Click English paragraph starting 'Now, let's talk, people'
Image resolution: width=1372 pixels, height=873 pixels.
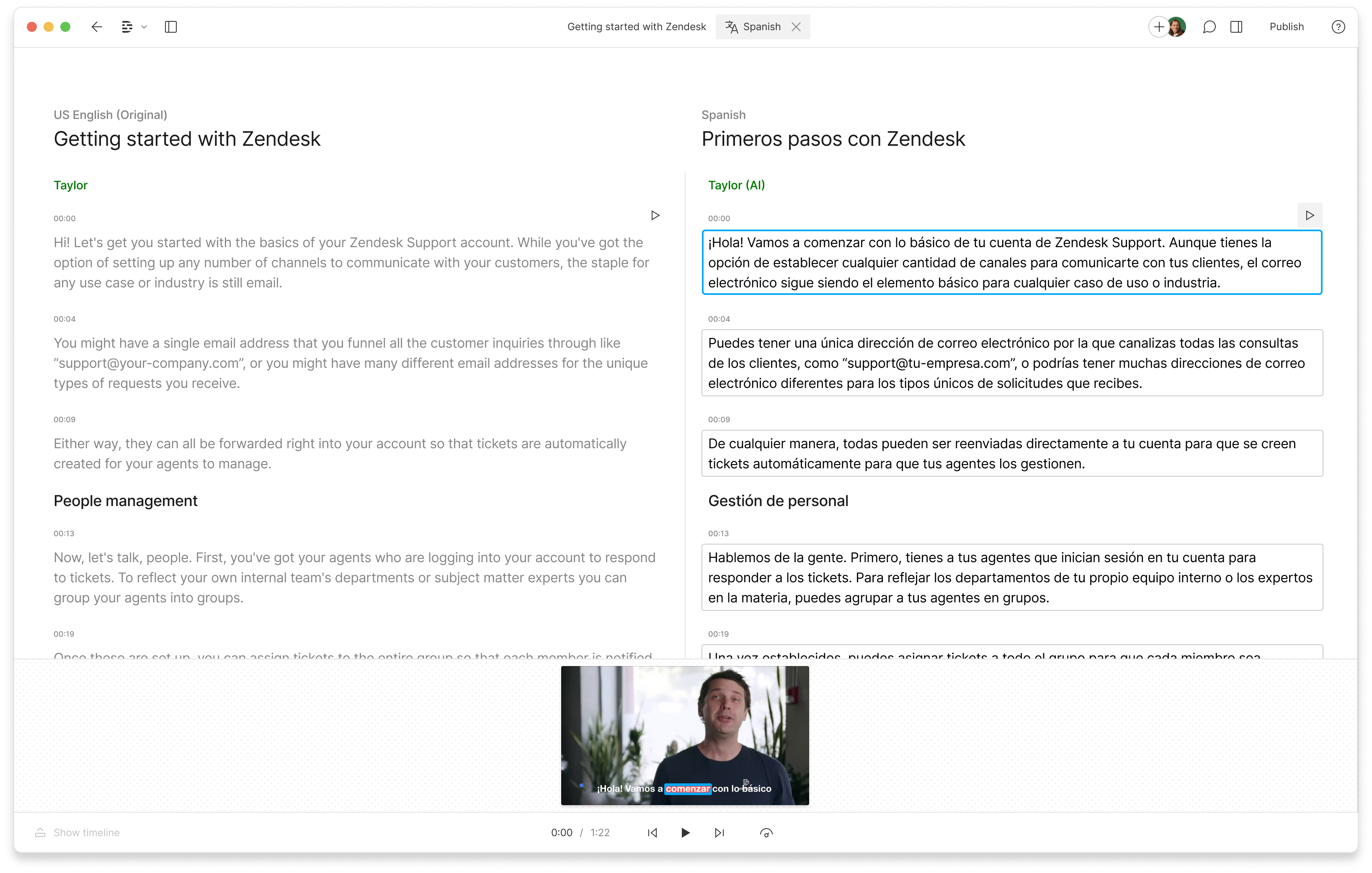(354, 578)
